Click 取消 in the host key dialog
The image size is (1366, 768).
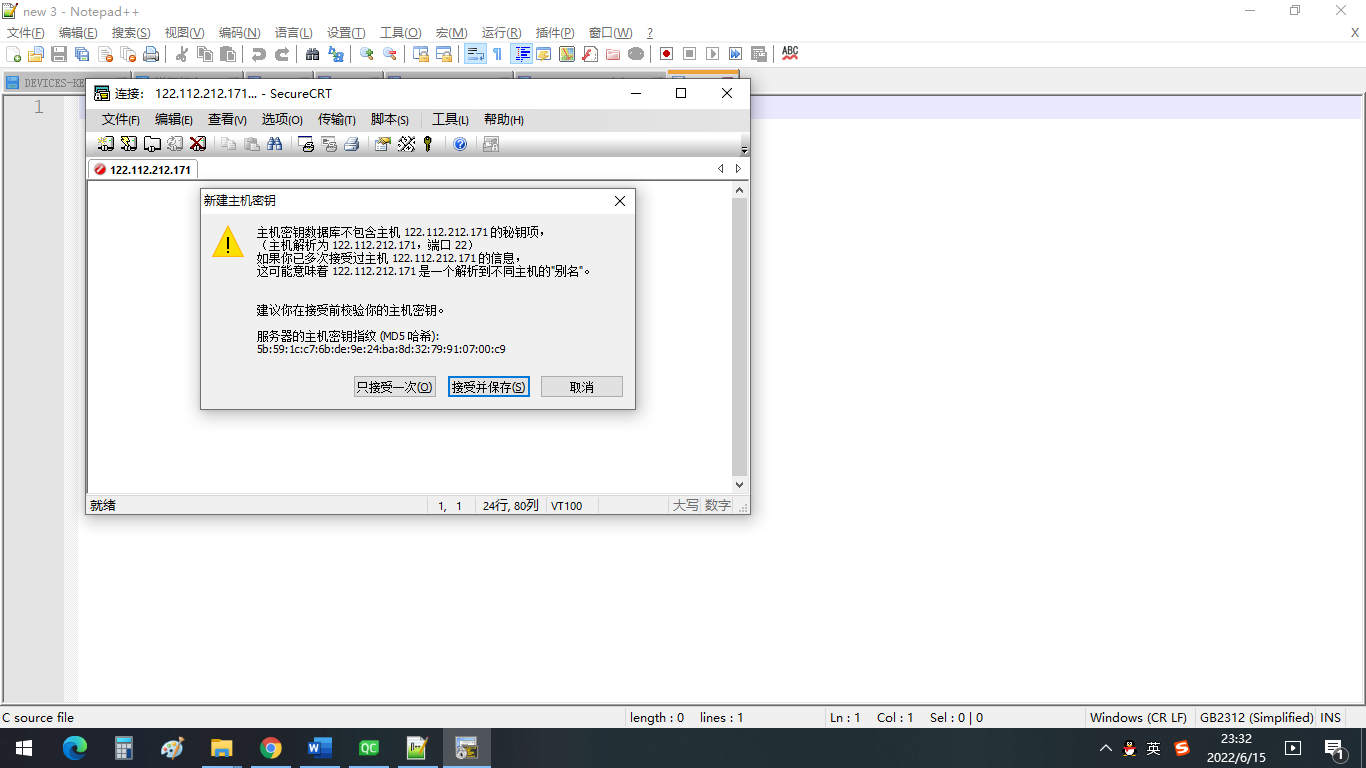pos(582,387)
